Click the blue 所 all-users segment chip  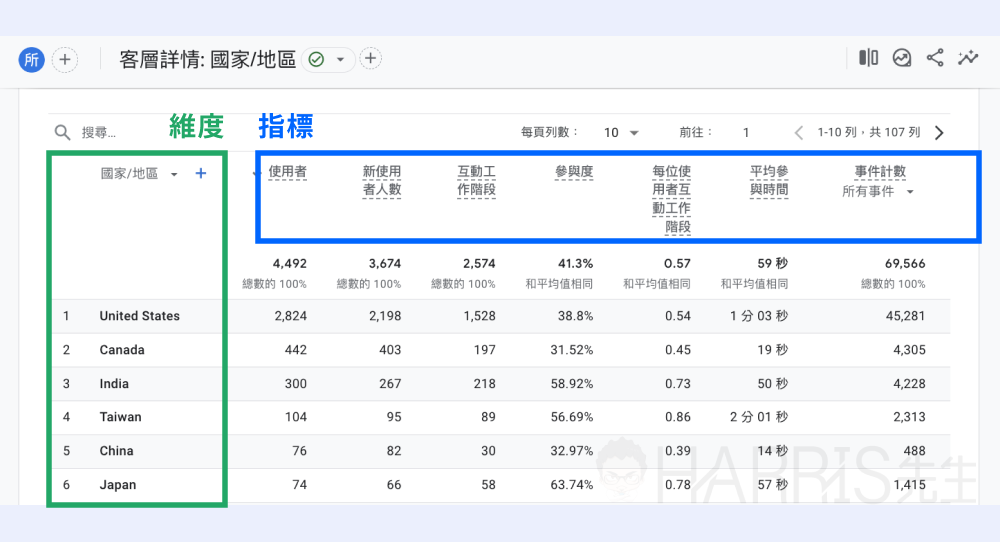pos(31,60)
